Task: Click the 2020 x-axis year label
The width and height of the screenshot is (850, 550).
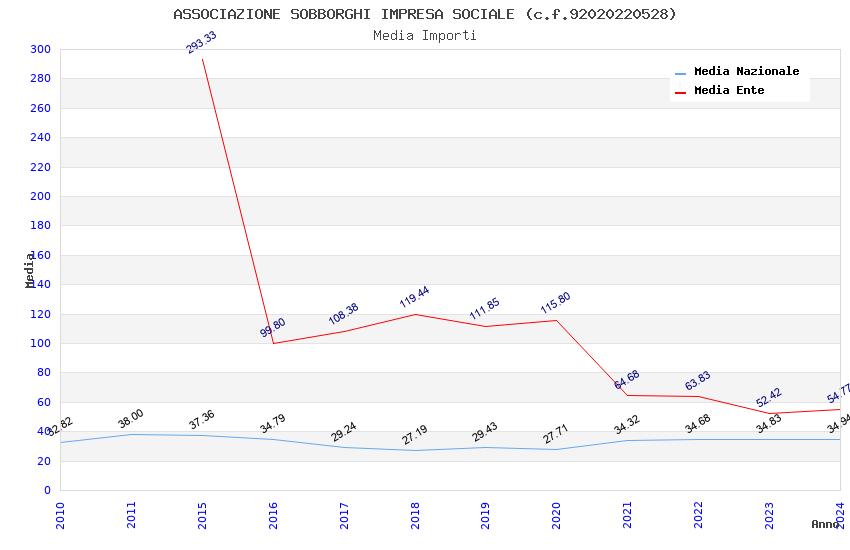Action: (556, 515)
